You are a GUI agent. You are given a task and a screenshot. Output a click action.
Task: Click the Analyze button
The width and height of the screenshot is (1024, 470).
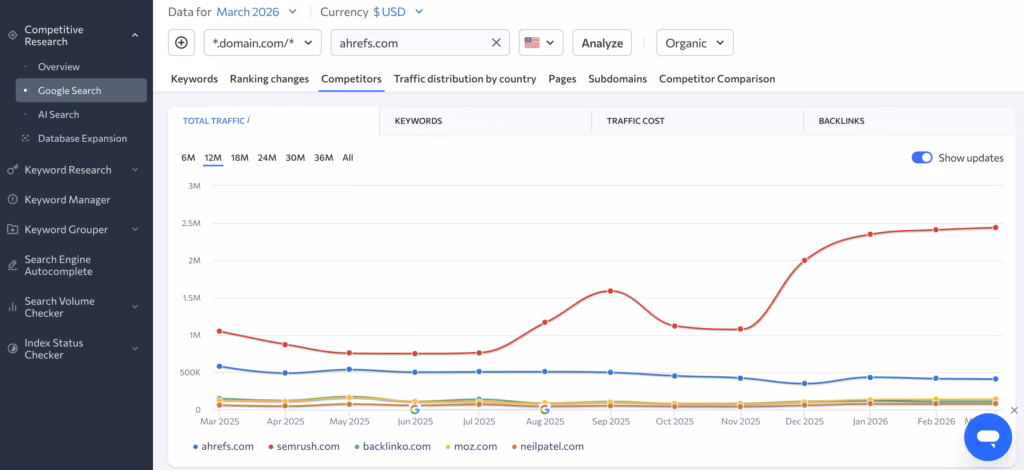point(602,42)
